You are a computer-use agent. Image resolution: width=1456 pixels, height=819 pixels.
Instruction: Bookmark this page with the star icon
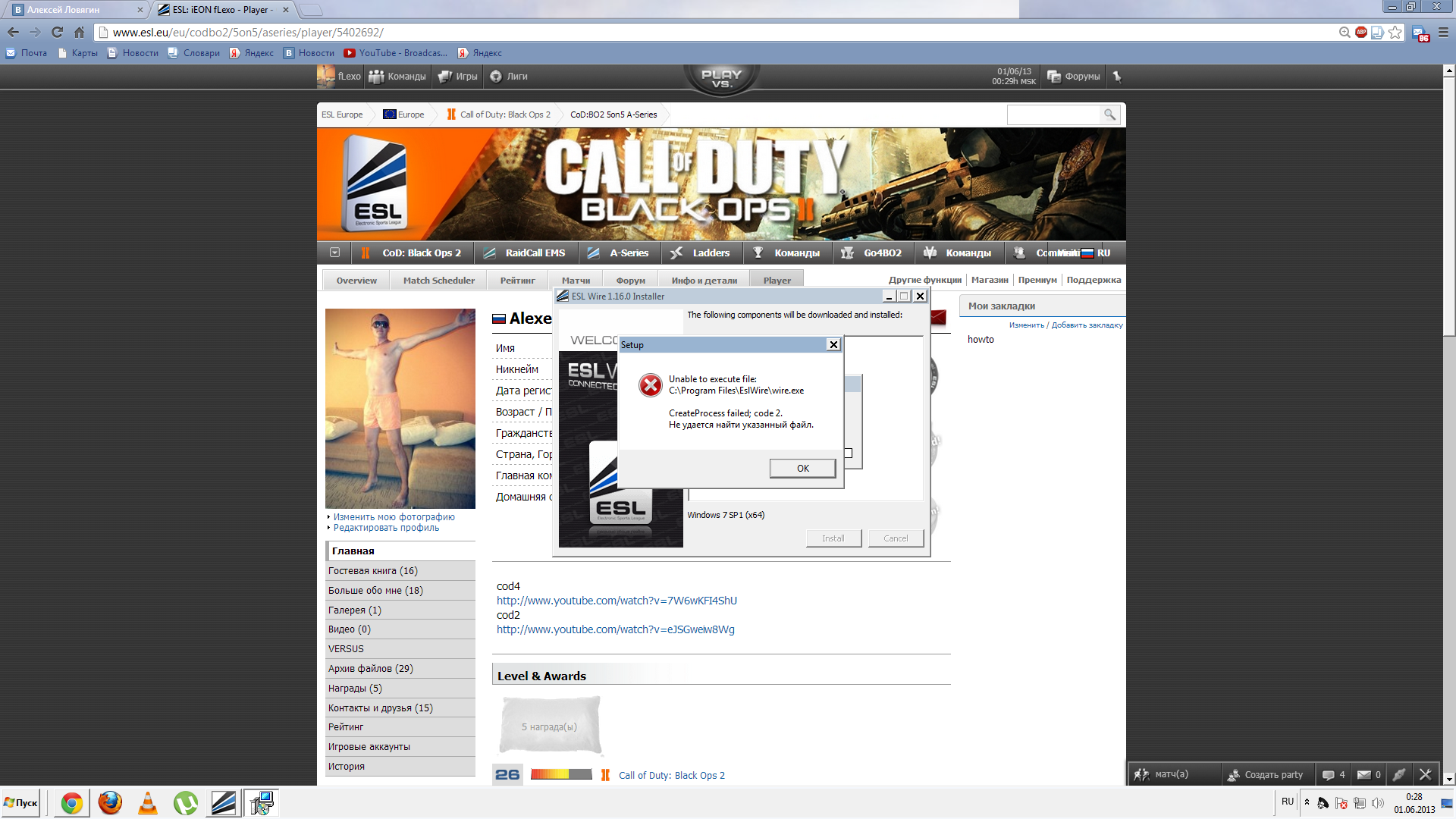click(1395, 32)
